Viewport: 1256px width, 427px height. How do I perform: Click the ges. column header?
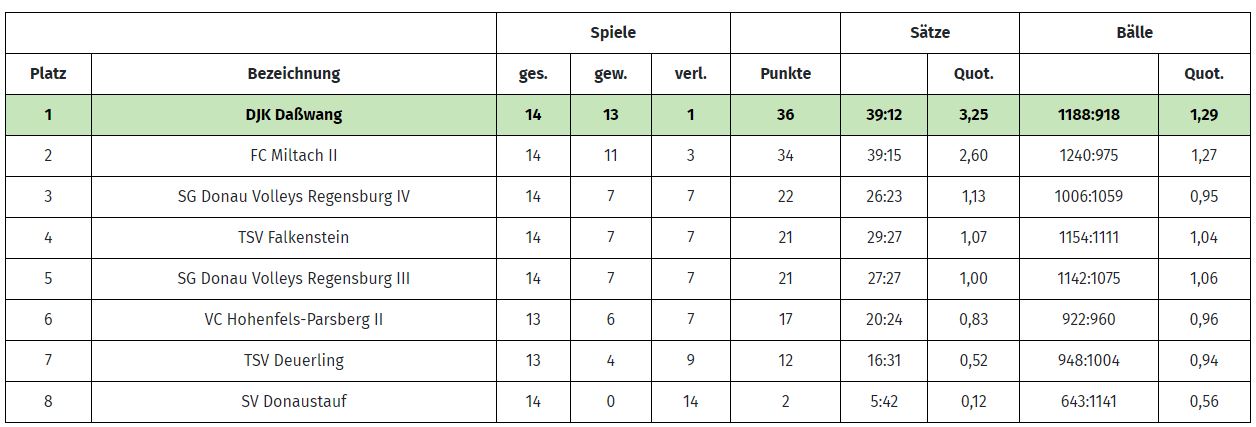[532, 73]
